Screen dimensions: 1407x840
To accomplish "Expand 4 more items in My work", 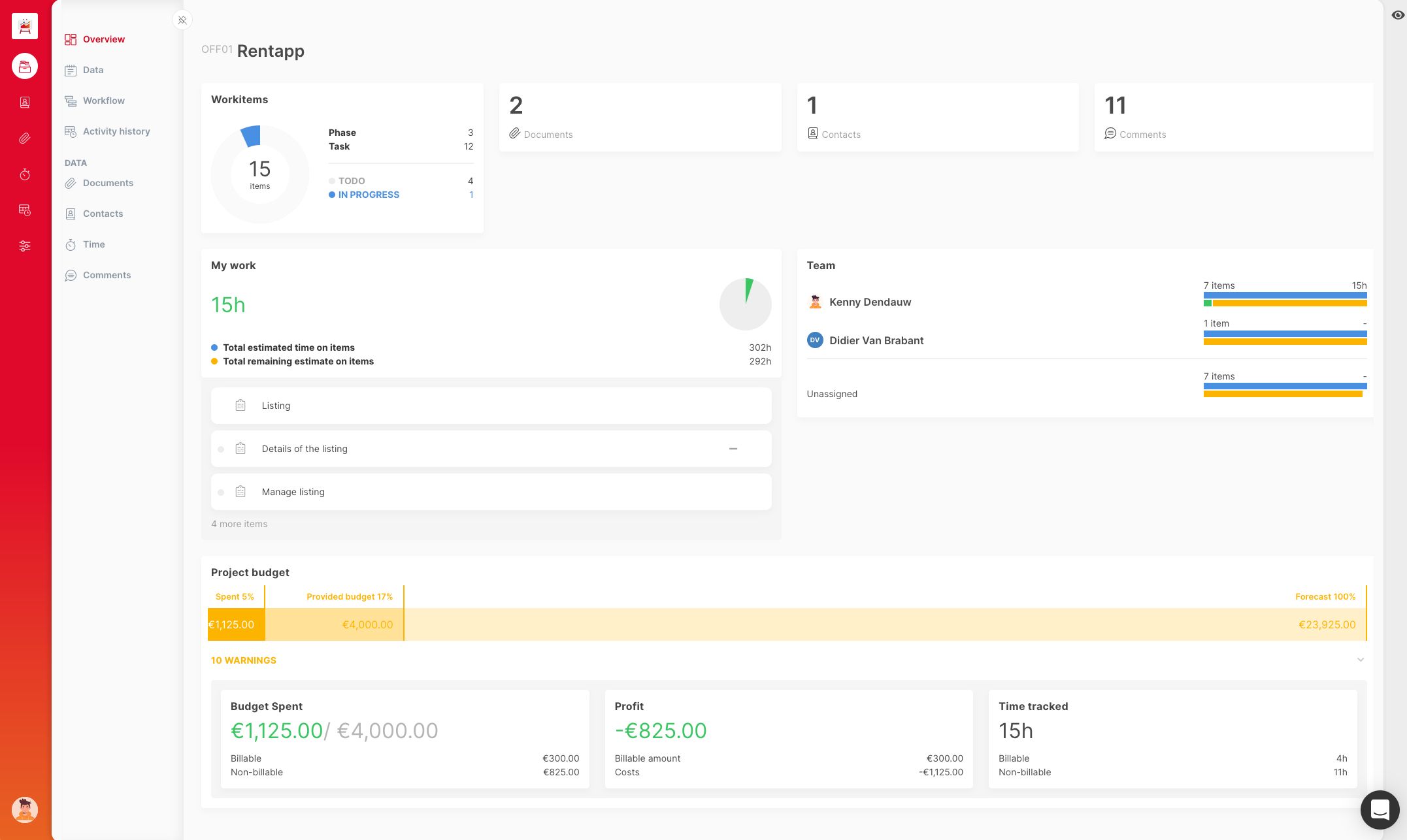I will 239,524.
